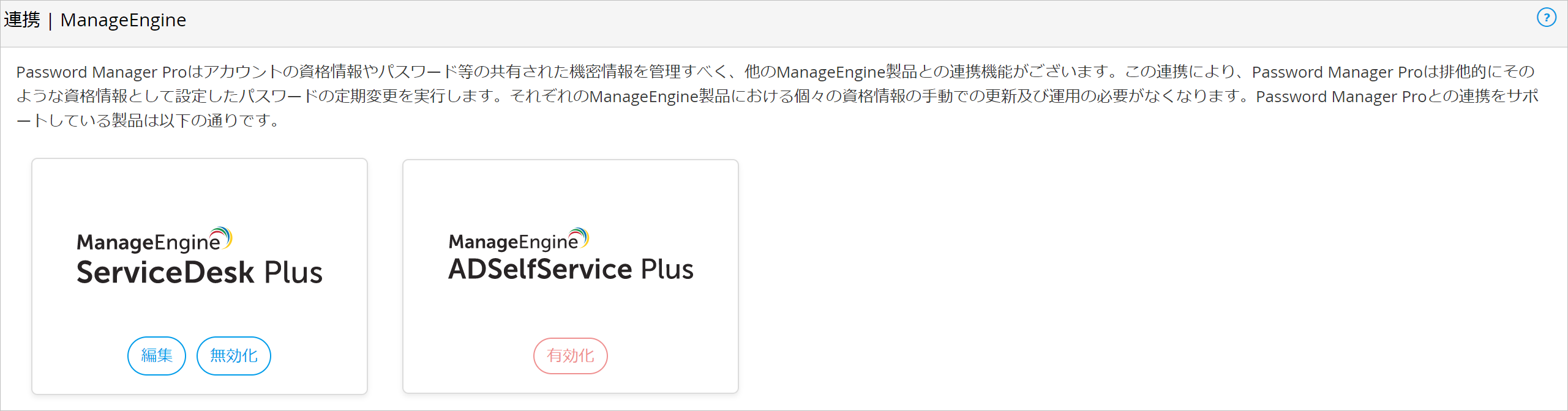Click the 連携 | ManageEngine page title
Image resolution: width=1568 pixels, height=411 pixels.
click(x=95, y=20)
